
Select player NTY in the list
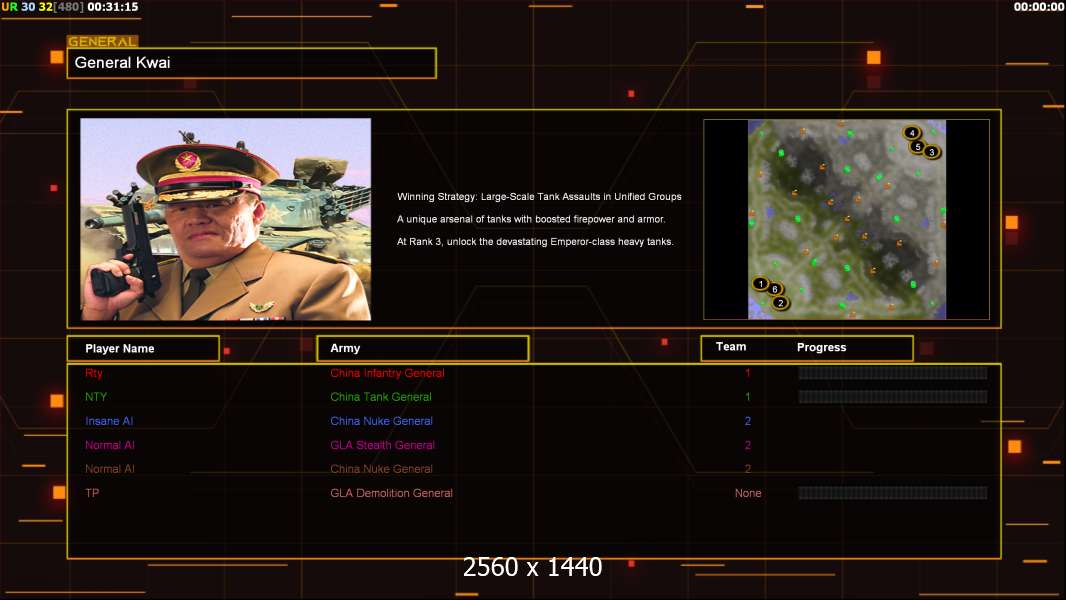[x=95, y=397]
